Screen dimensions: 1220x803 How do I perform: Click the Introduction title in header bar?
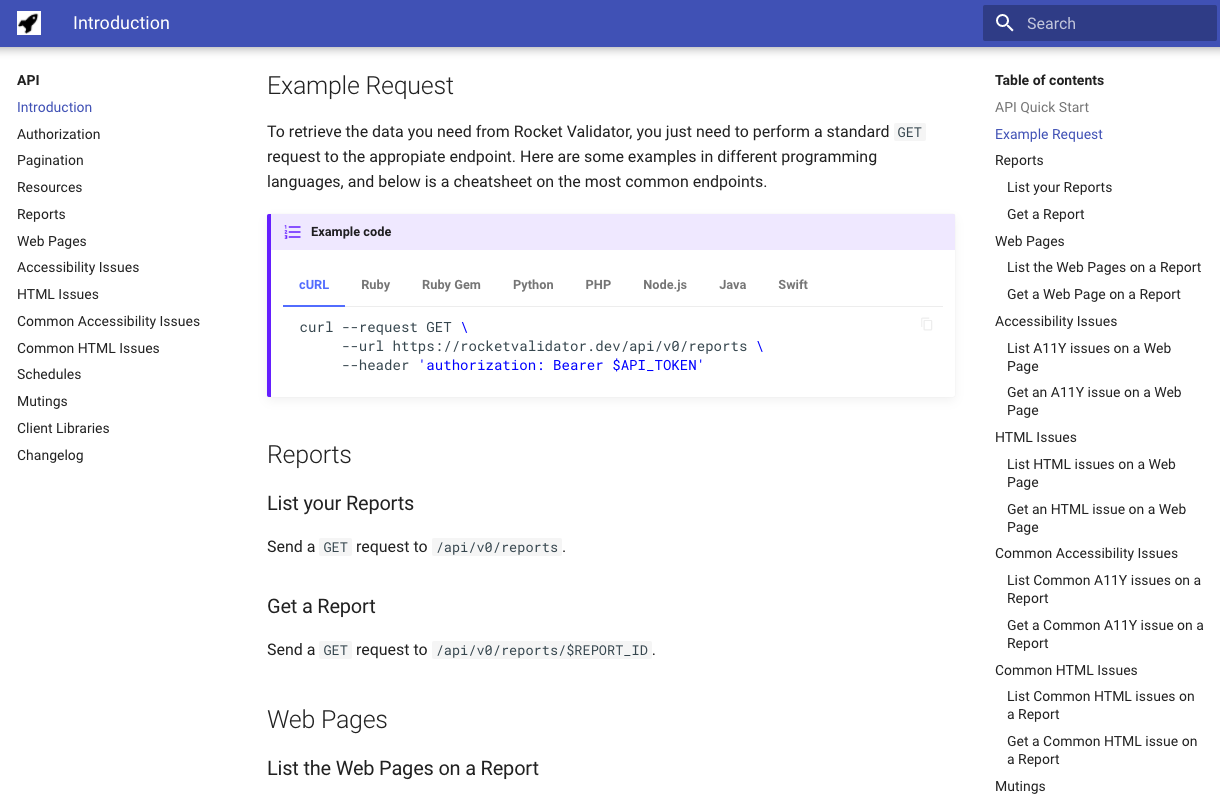tap(121, 23)
